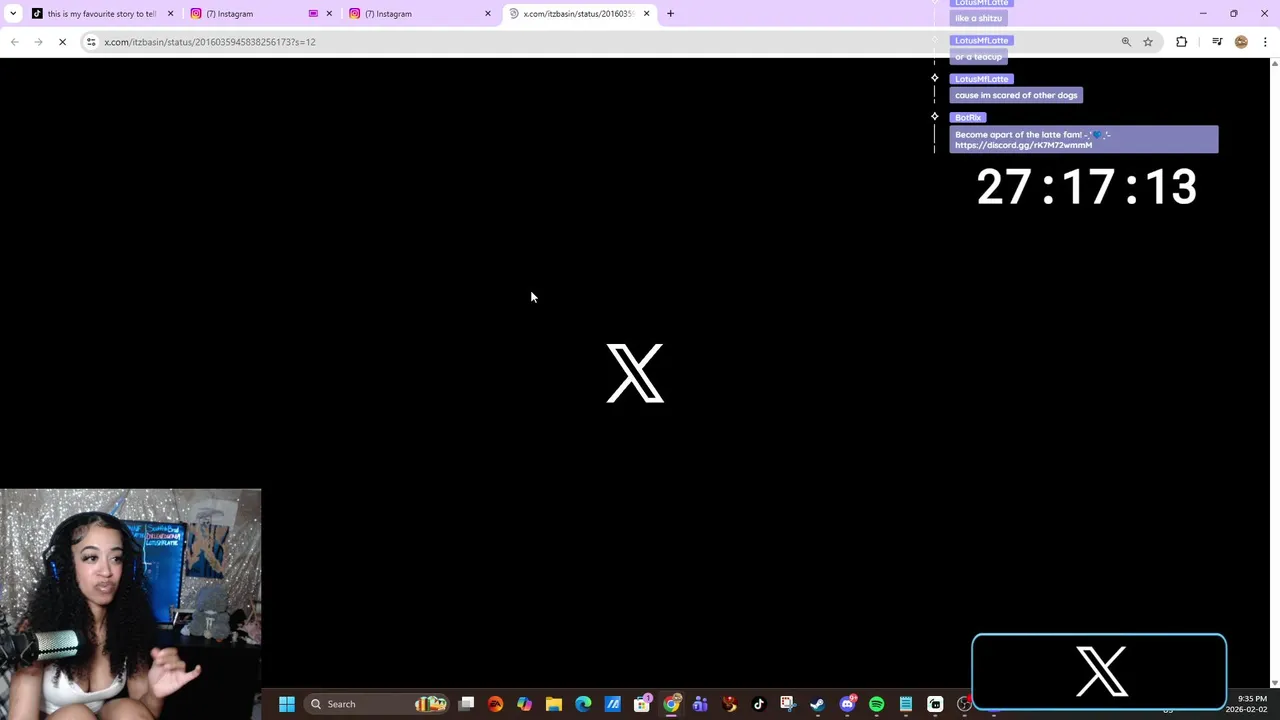Screen dimensions: 1280x720
Task: Open the Notepad icon in taskbar
Action: (906, 704)
